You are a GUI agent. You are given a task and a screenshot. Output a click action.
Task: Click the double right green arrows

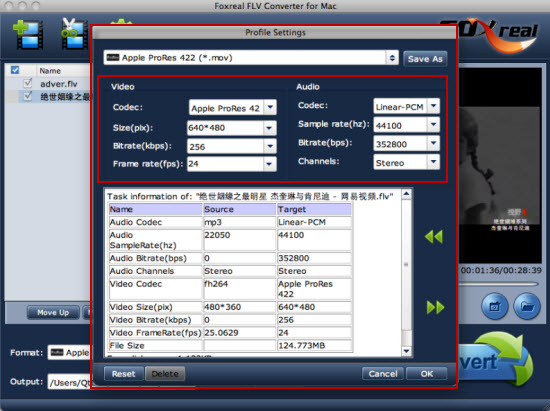pyautogui.click(x=435, y=308)
